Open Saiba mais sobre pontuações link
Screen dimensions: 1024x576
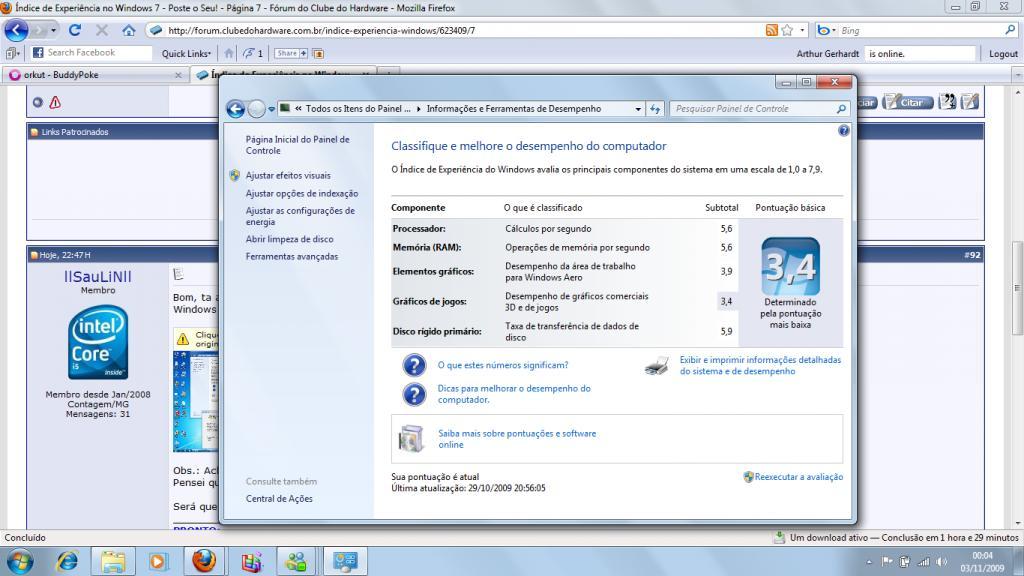coord(517,439)
